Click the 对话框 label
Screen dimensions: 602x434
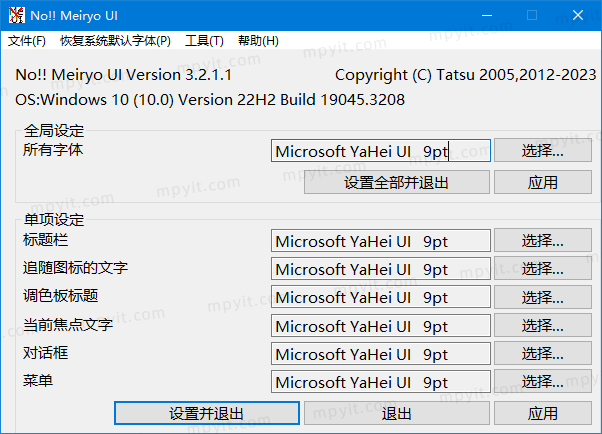46,353
